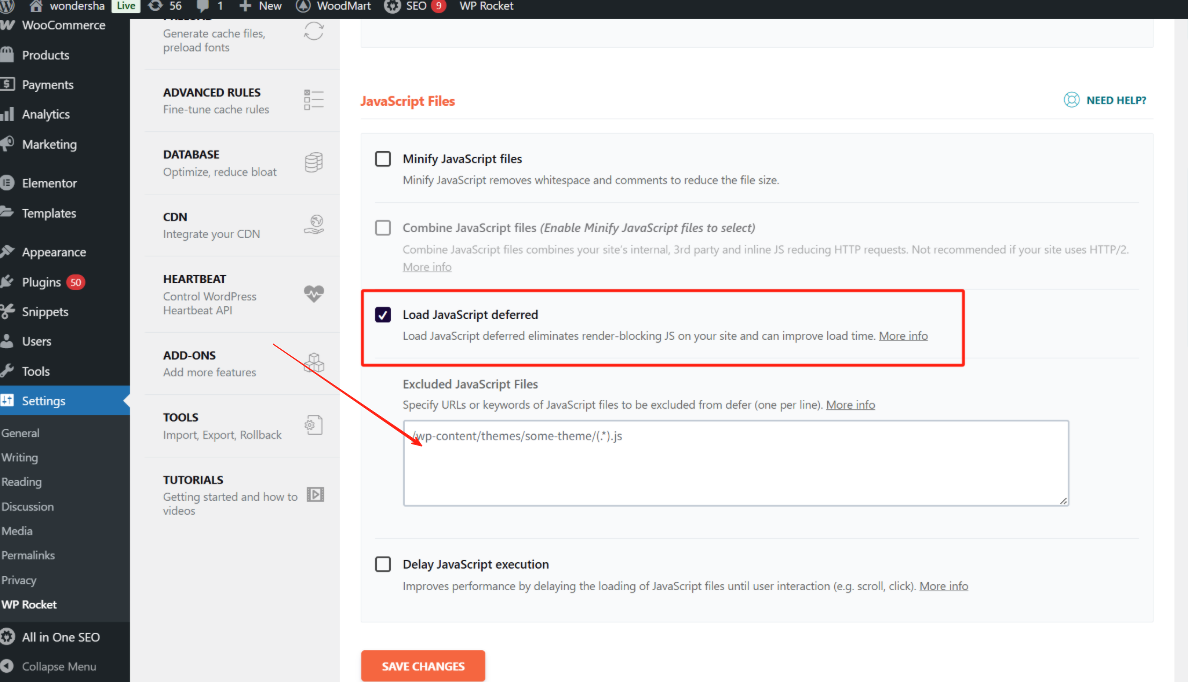Open More info link for Load JavaScript deferred
The height and width of the screenshot is (682, 1188).
903,336
